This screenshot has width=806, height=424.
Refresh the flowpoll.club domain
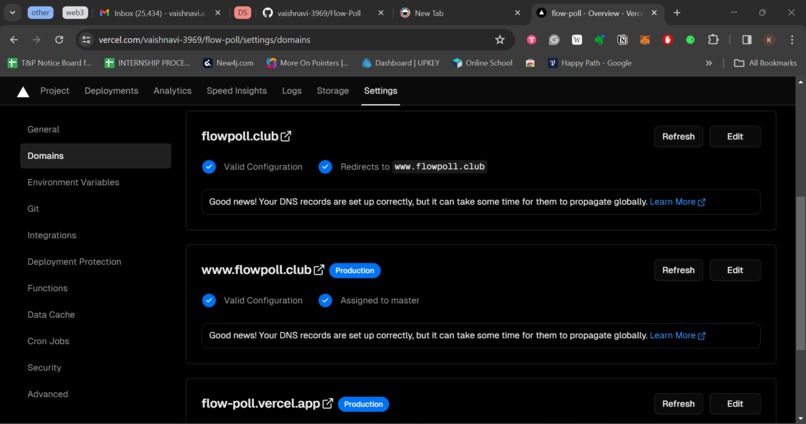(678, 137)
